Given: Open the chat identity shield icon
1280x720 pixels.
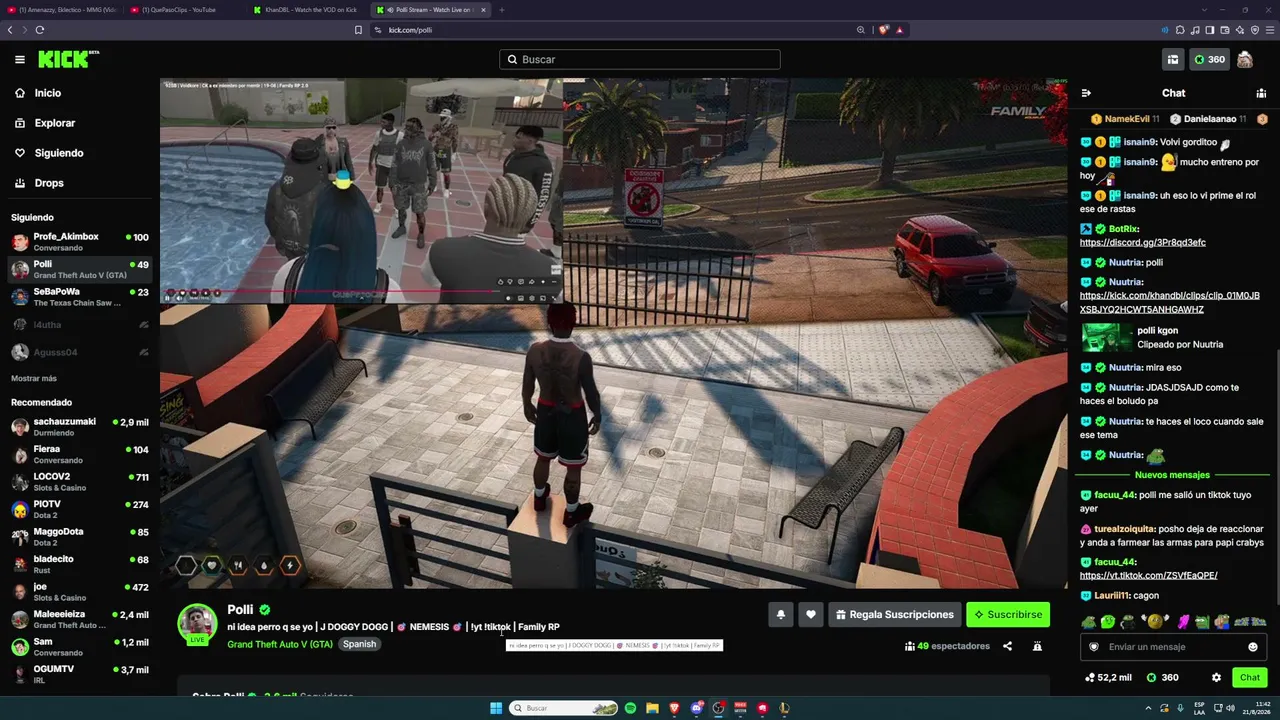Looking at the screenshot, I should pyautogui.click(x=1093, y=647).
